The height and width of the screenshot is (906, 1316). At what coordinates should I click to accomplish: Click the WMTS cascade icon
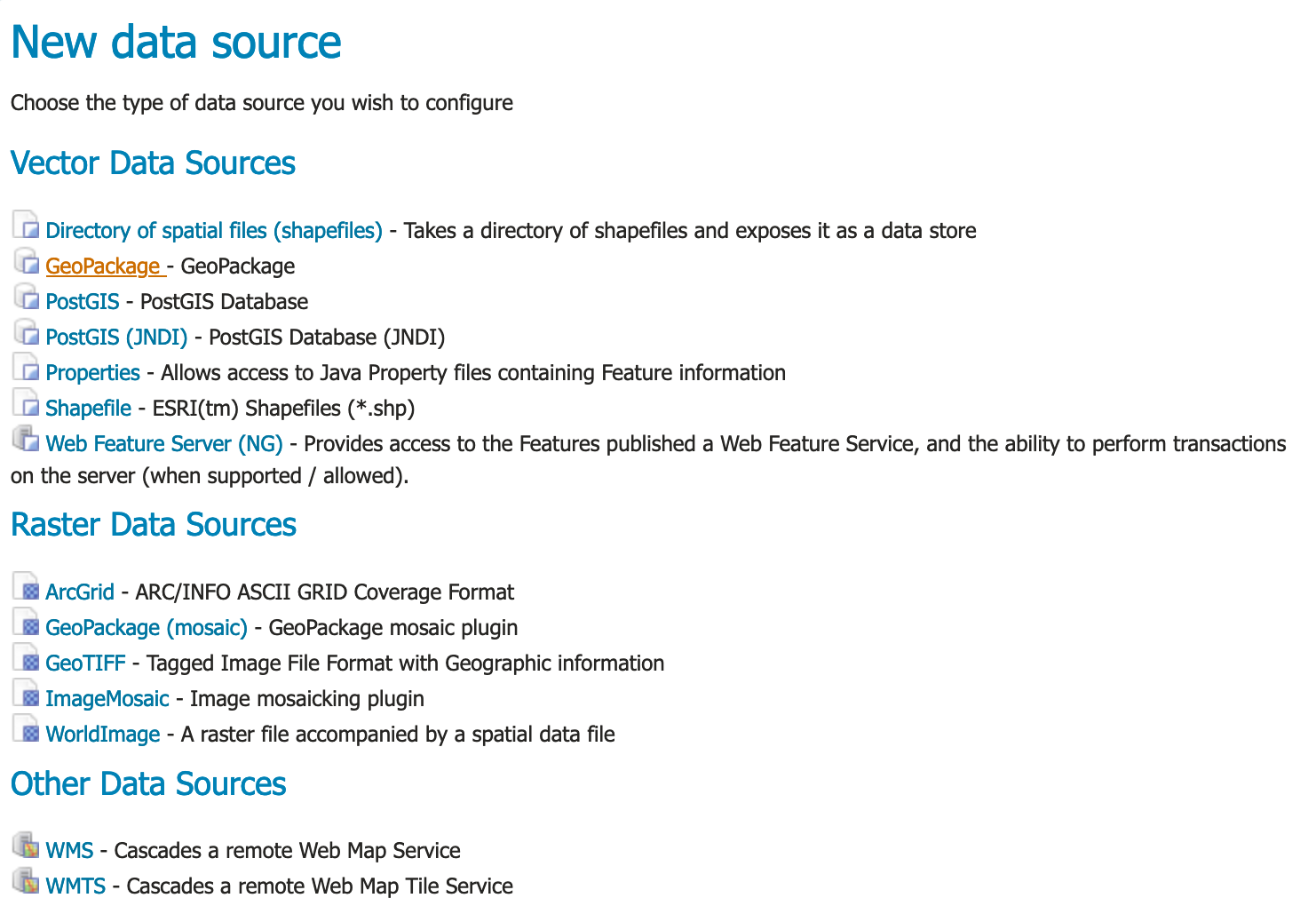pos(27,882)
